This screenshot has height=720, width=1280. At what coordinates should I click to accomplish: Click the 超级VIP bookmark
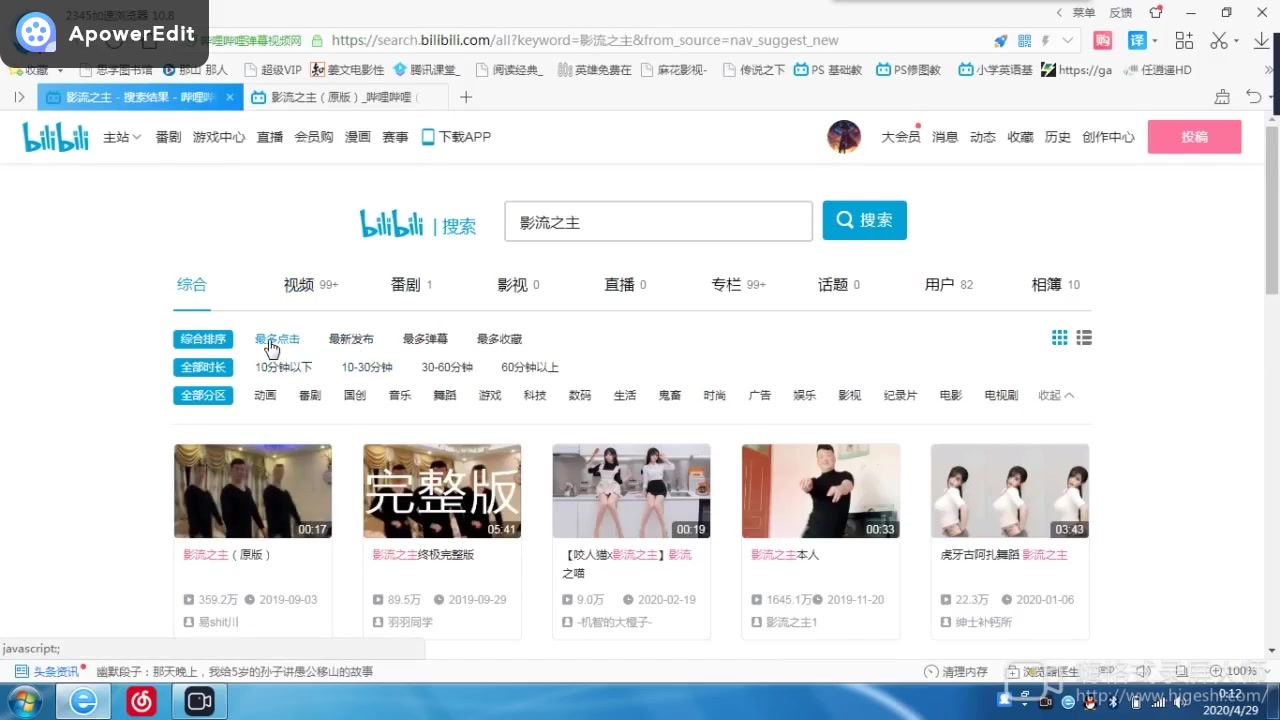coord(273,70)
